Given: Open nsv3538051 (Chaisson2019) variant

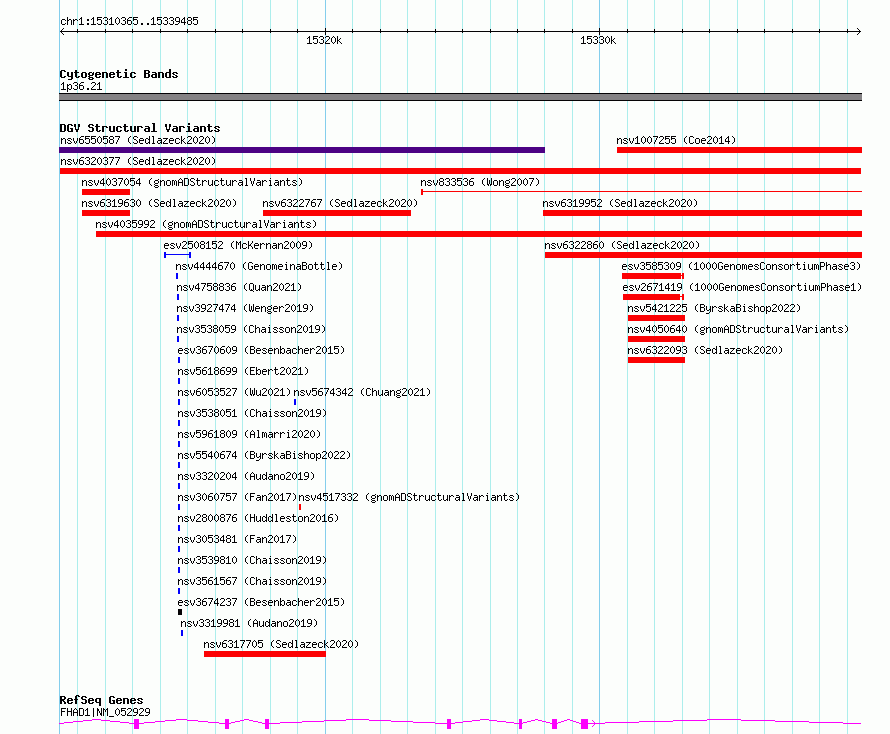Looking at the screenshot, I should pyautogui.click(x=253, y=413).
